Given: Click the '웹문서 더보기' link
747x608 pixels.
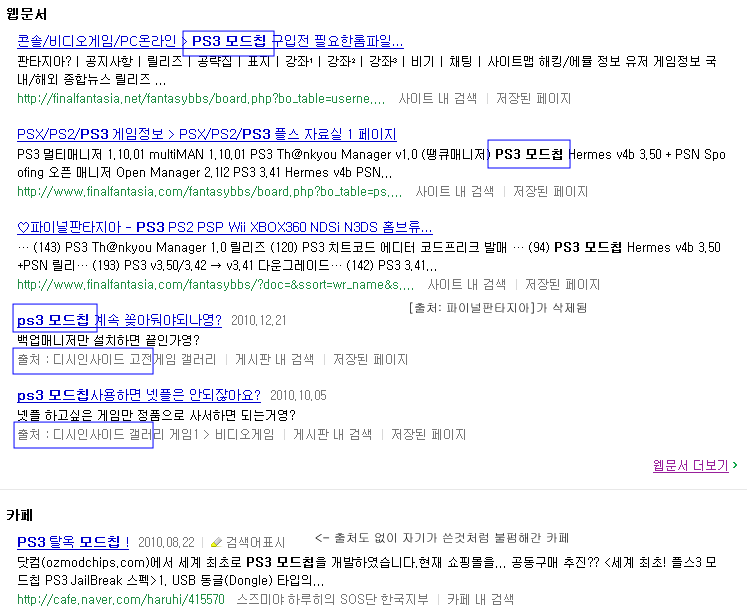Looking at the screenshot, I should tap(691, 466).
